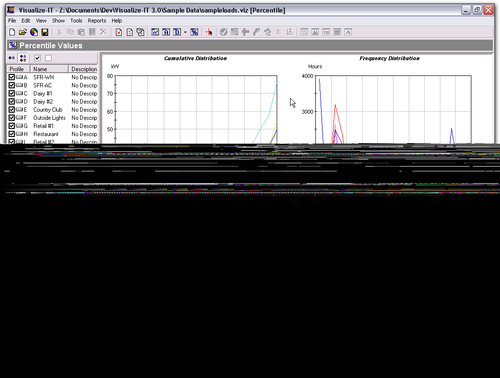Select the red crosshair pointer tool
The width and height of the screenshot is (500, 378).
209,32
